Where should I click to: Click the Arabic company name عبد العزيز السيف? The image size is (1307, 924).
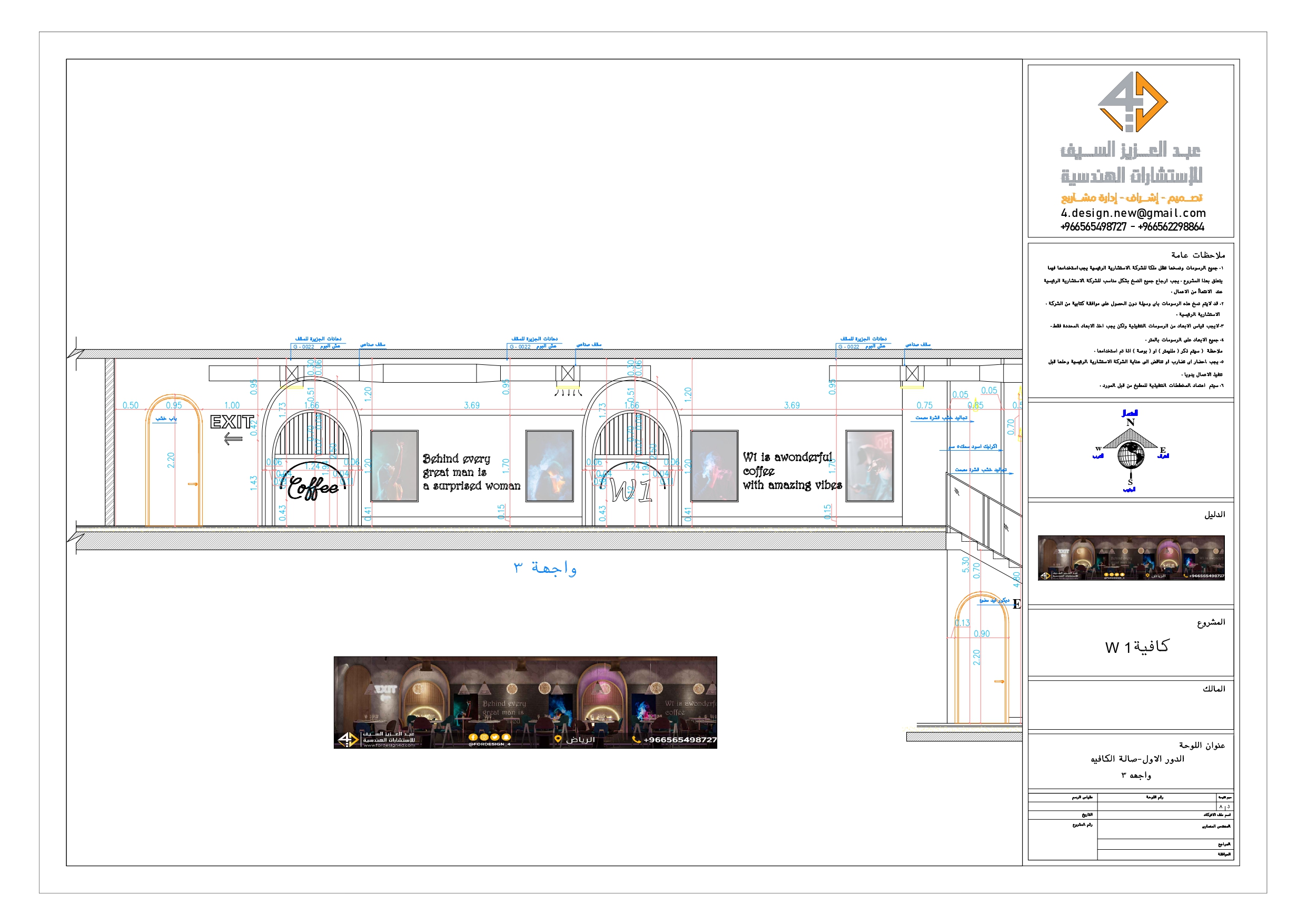[x=1131, y=150]
